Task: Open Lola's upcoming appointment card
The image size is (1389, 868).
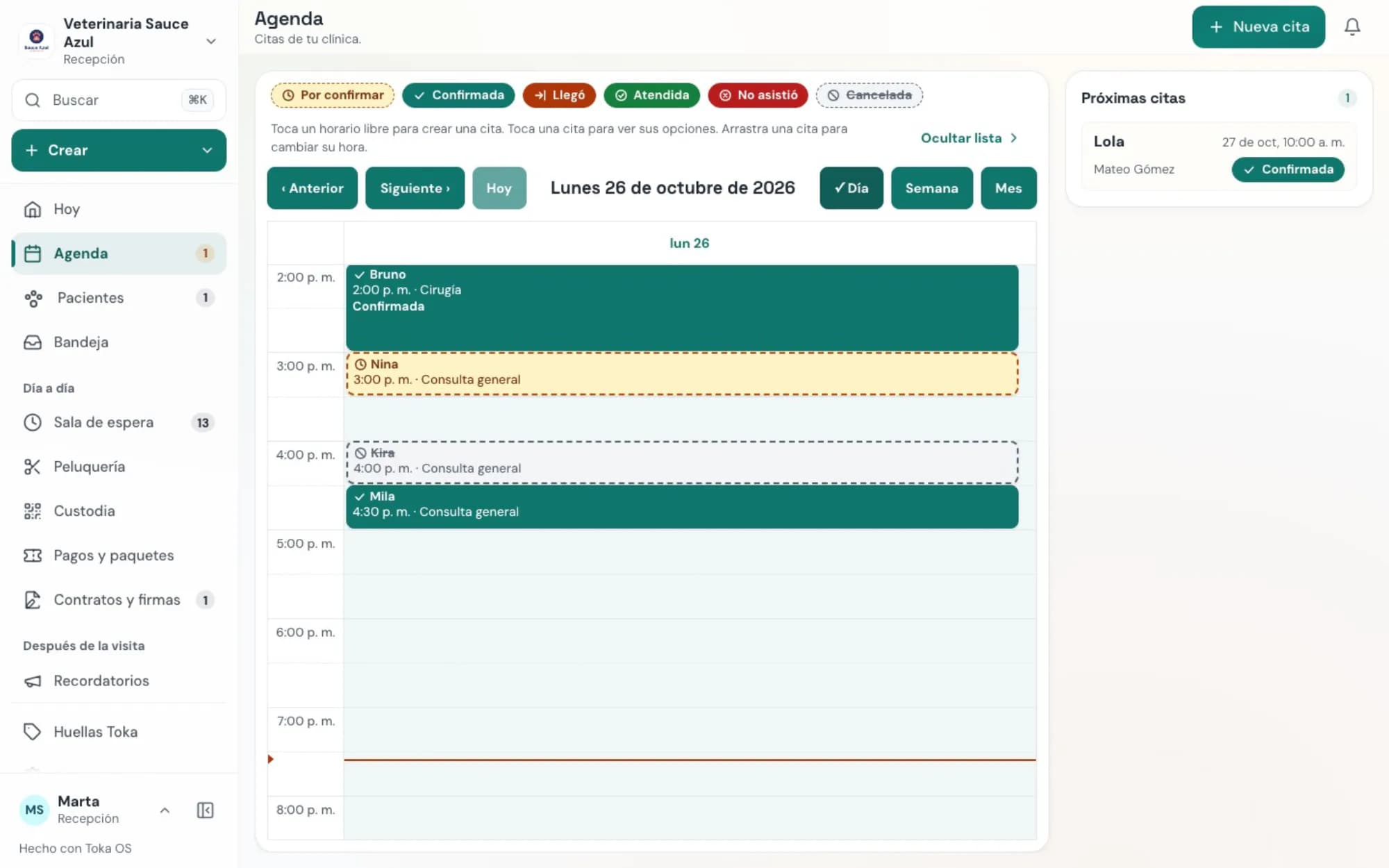Action: [x=1219, y=156]
